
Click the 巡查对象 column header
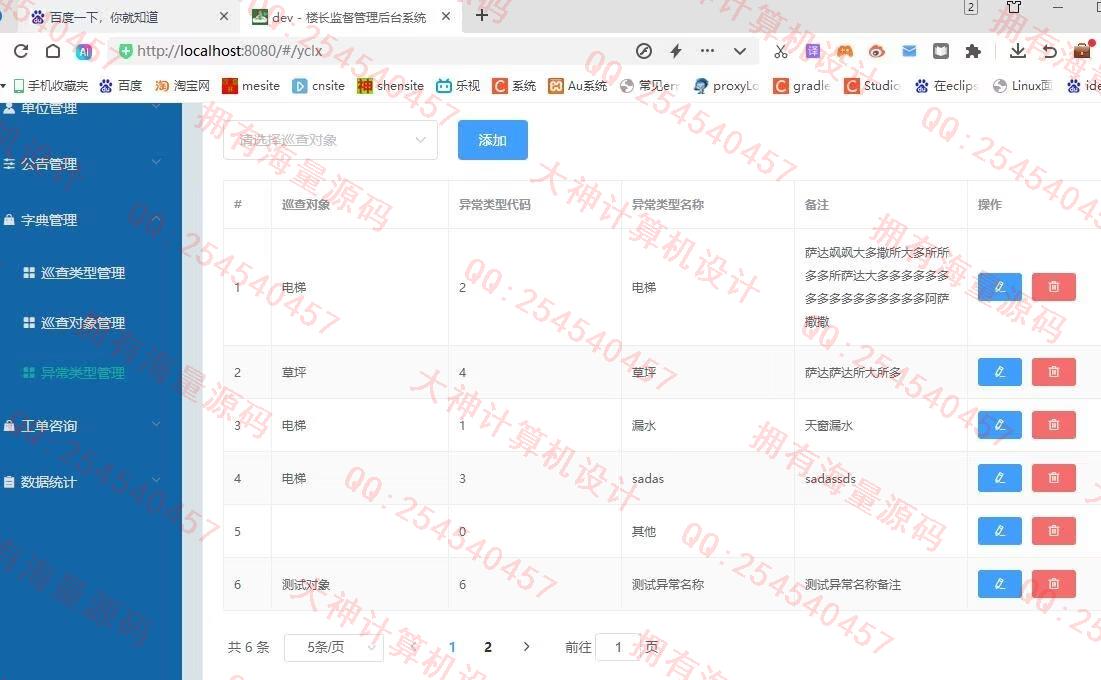pos(305,204)
